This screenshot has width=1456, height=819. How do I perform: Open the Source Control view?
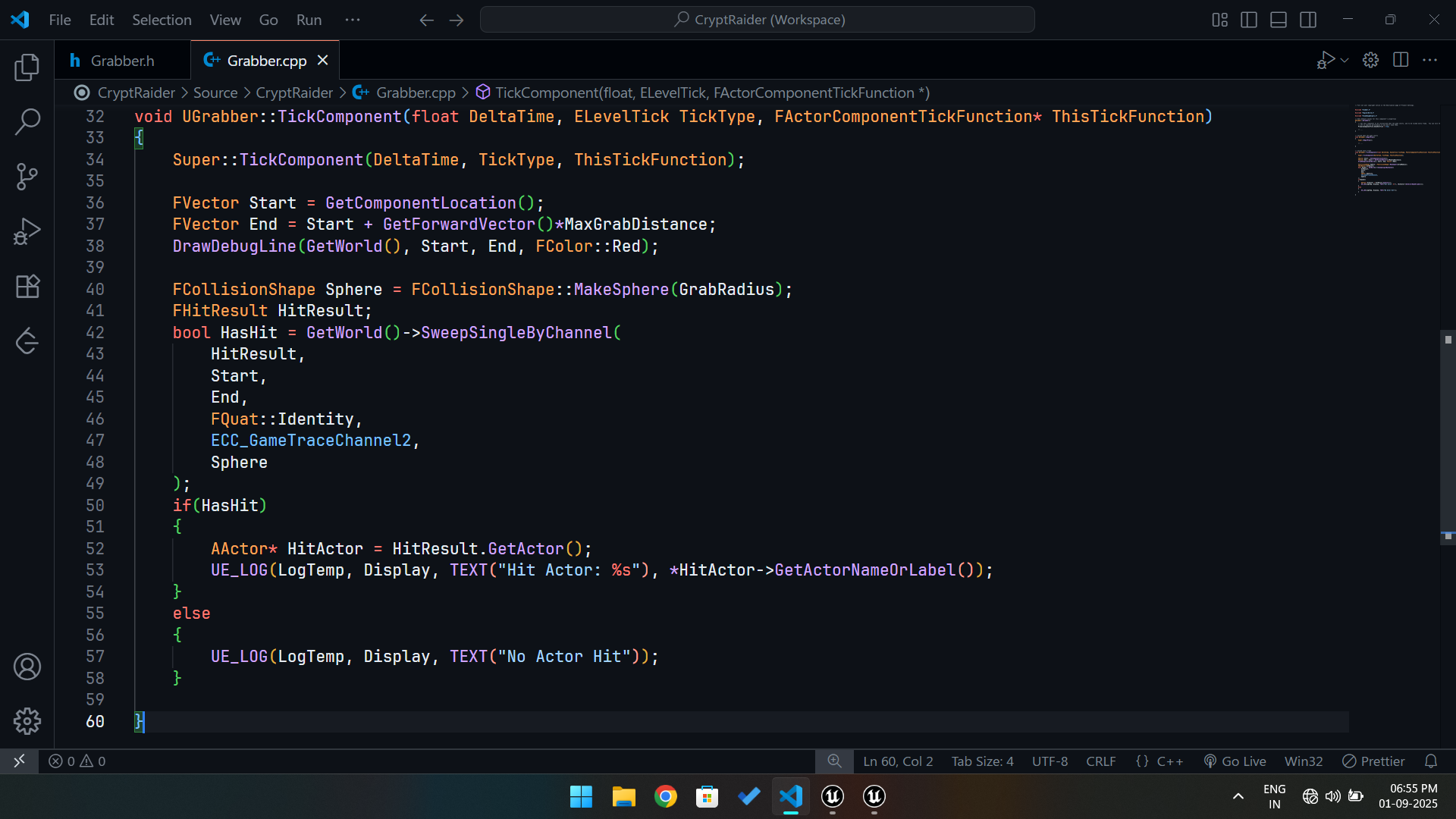(x=27, y=177)
